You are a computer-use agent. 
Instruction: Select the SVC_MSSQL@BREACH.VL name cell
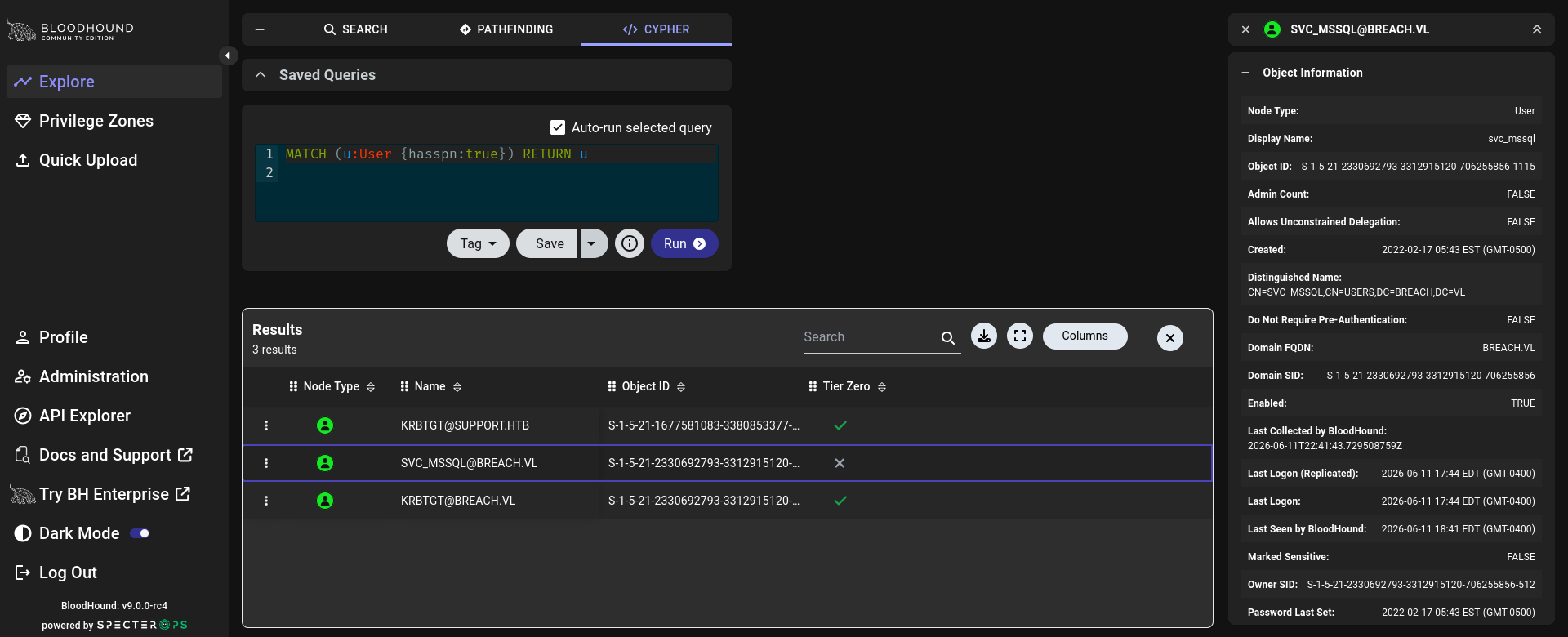pos(469,463)
